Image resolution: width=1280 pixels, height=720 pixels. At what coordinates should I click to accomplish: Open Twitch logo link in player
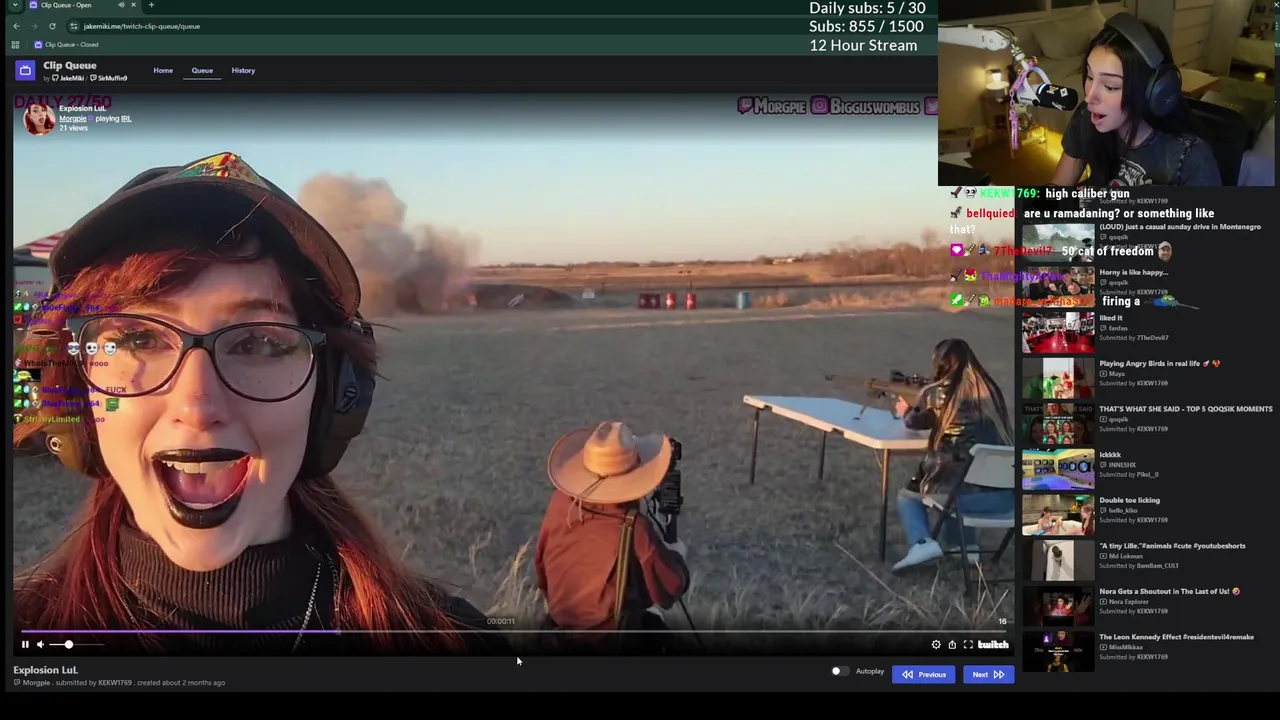993,645
